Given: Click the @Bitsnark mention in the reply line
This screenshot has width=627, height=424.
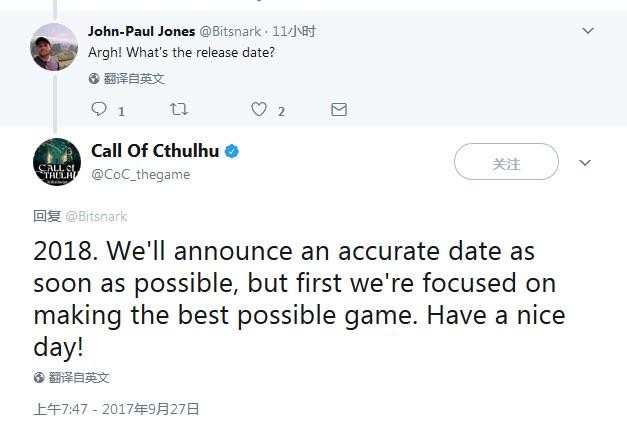Looking at the screenshot, I should pyautogui.click(x=97, y=216).
